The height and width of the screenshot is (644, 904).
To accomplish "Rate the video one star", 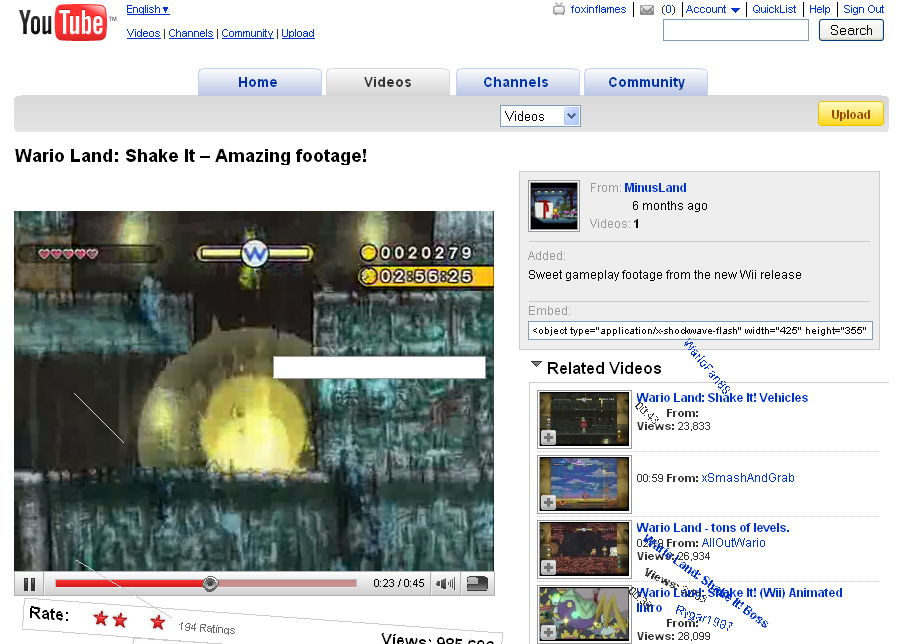I will [x=101, y=619].
